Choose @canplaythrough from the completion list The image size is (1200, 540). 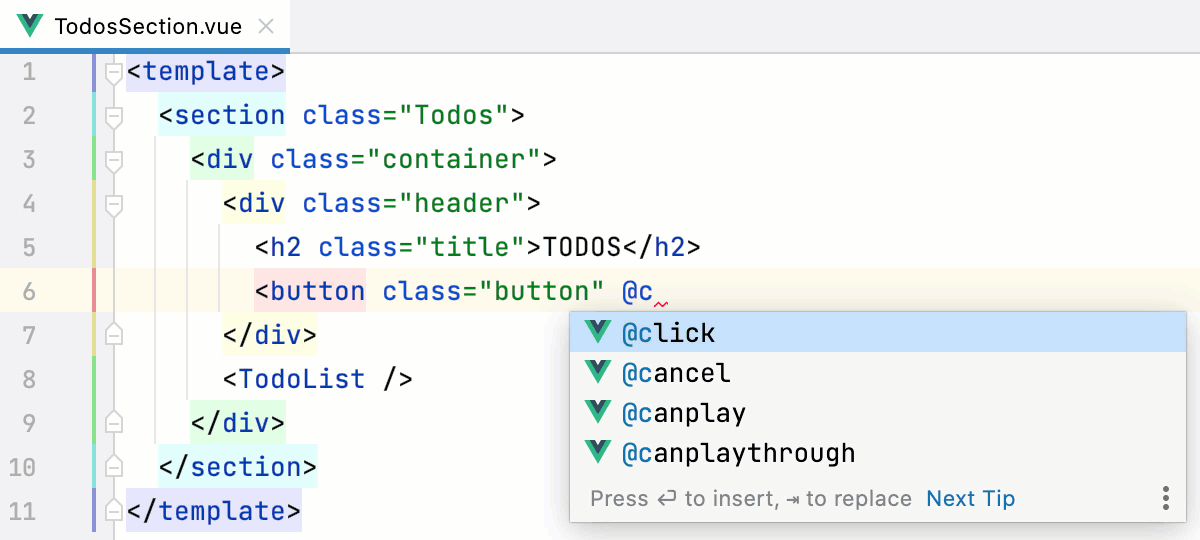pyautogui.click(x=738, y=453)
